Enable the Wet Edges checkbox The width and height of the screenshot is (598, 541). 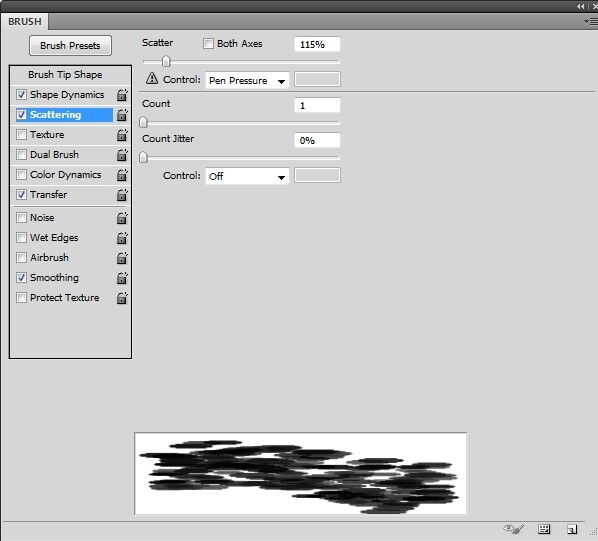[x=21, y=238]
